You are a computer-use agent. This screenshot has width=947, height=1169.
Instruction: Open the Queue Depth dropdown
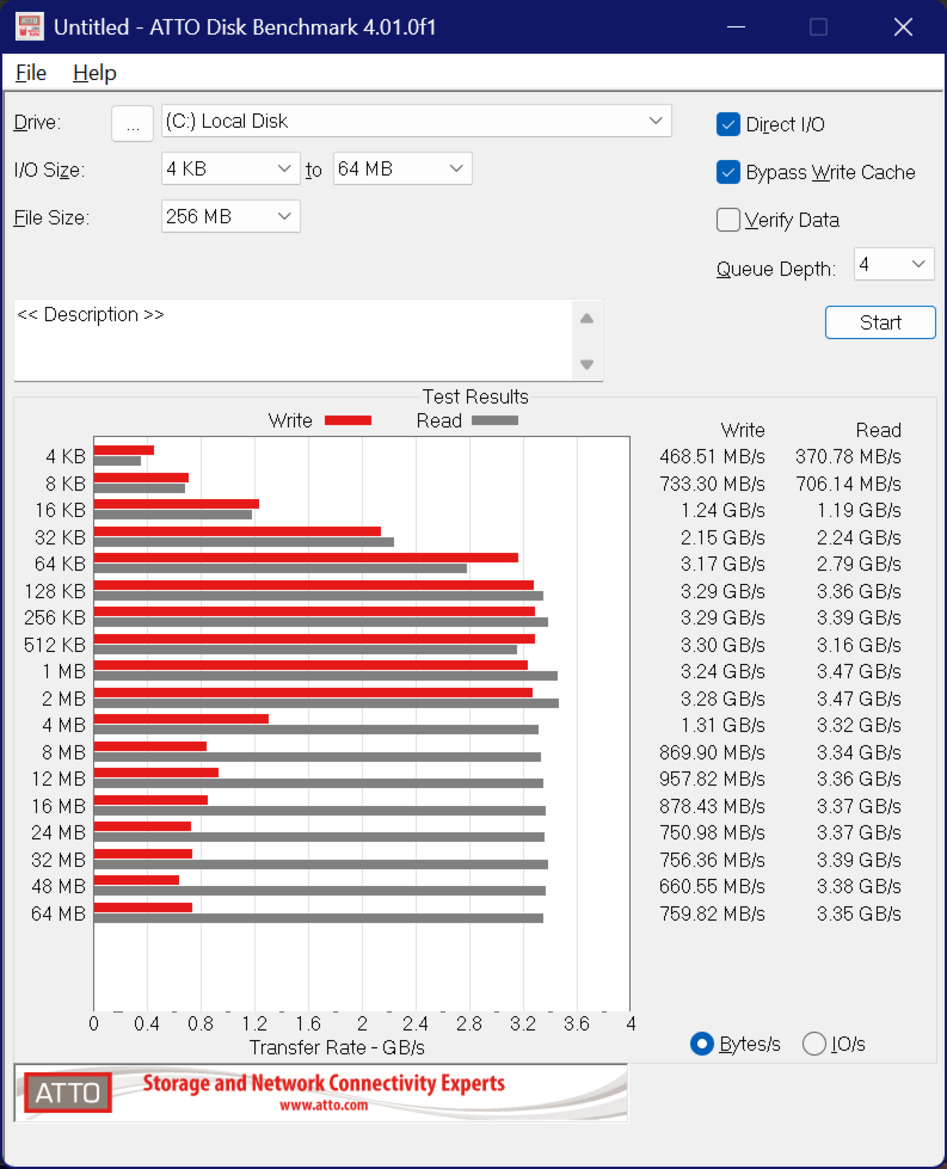pos(893,264)
